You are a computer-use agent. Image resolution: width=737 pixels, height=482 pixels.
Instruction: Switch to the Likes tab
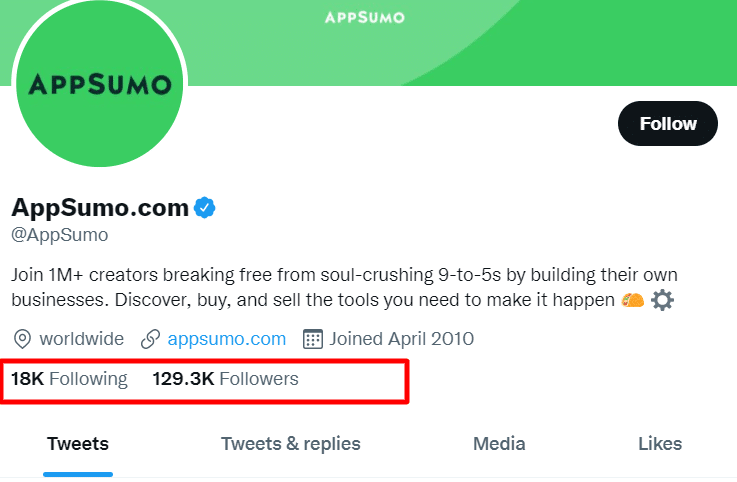point(660,444)
